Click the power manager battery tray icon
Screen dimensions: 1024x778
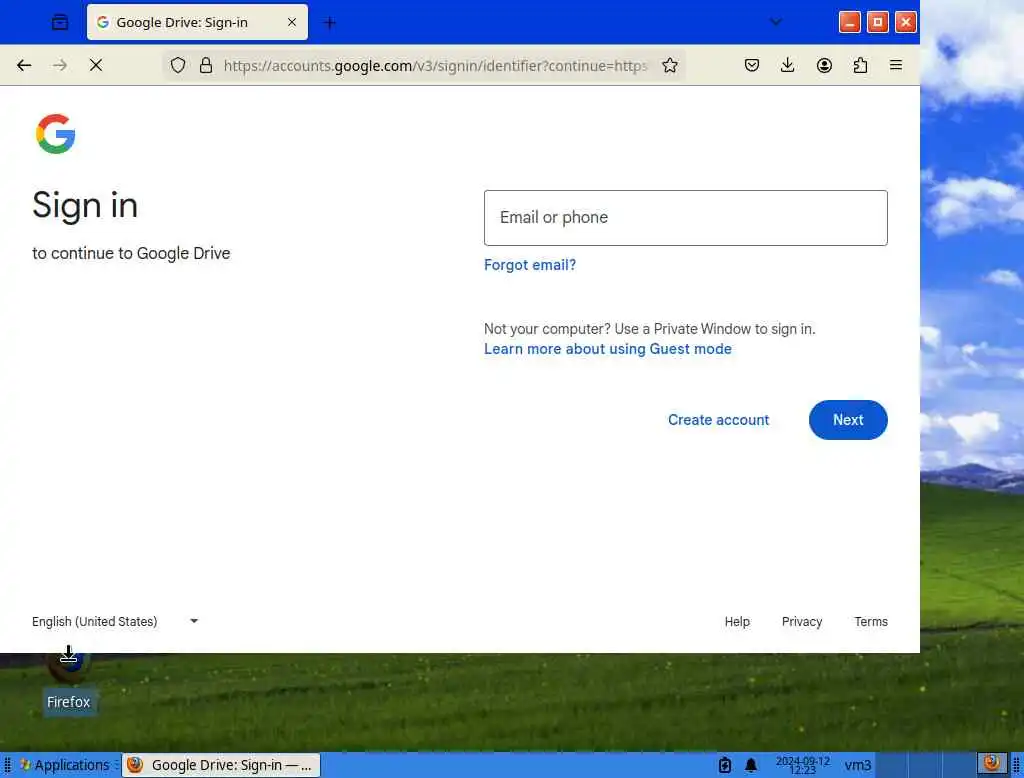[725, 765]
